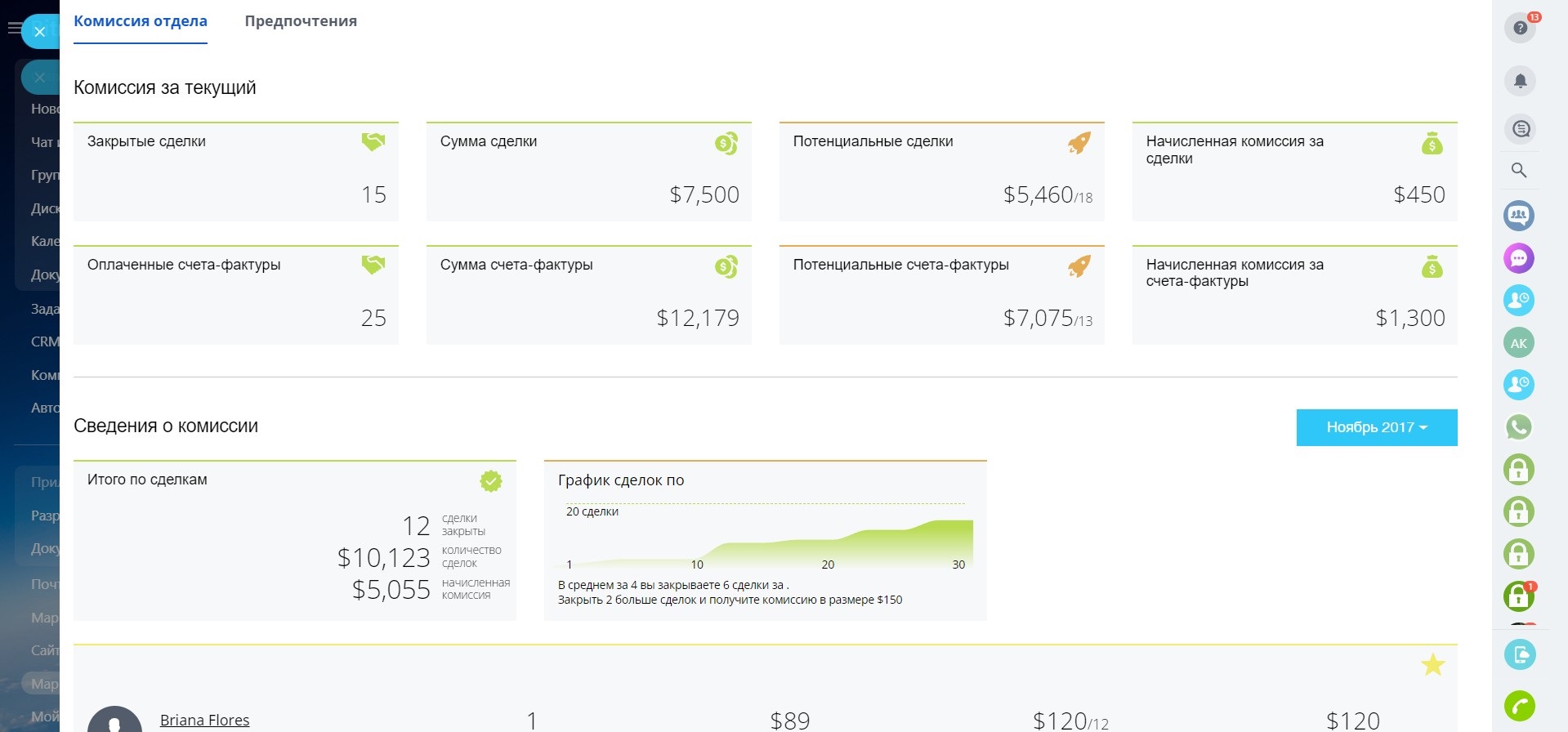Close the panel with blue X button
The width and height of the screenshot is (1568, 732).
pos(39,32)
